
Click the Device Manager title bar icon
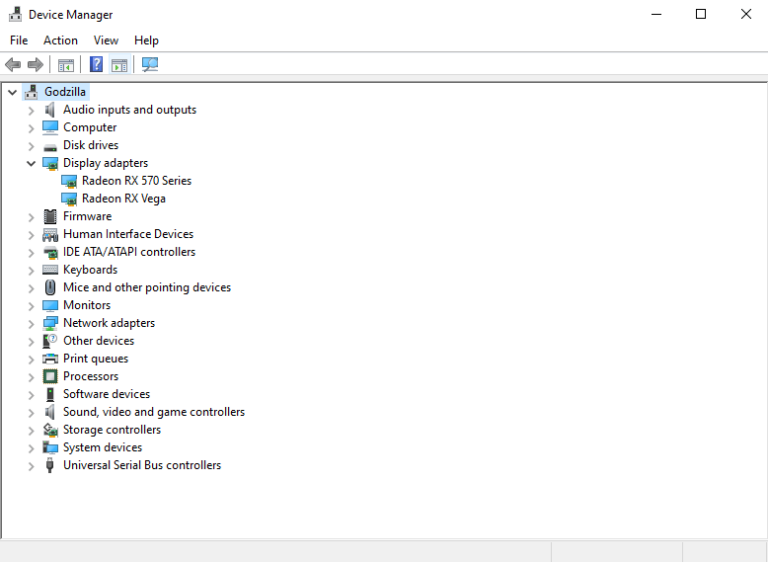(15, 14)
